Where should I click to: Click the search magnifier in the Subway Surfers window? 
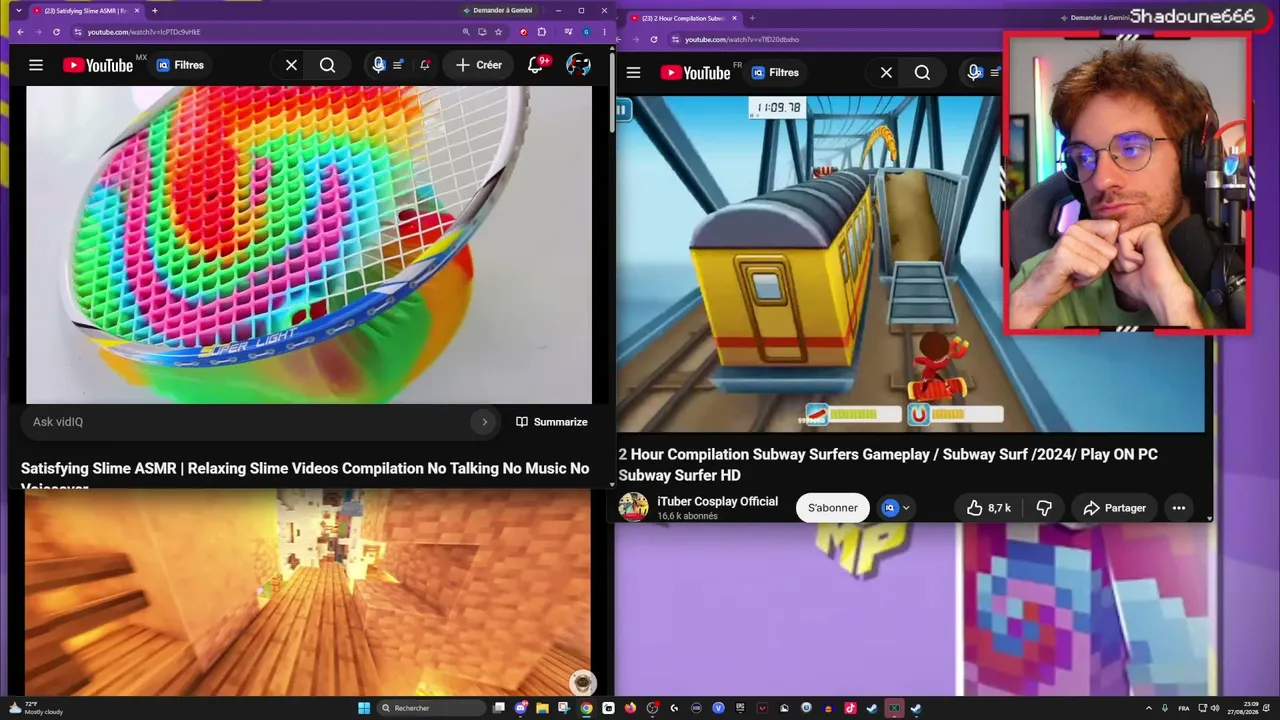(922, 72)
